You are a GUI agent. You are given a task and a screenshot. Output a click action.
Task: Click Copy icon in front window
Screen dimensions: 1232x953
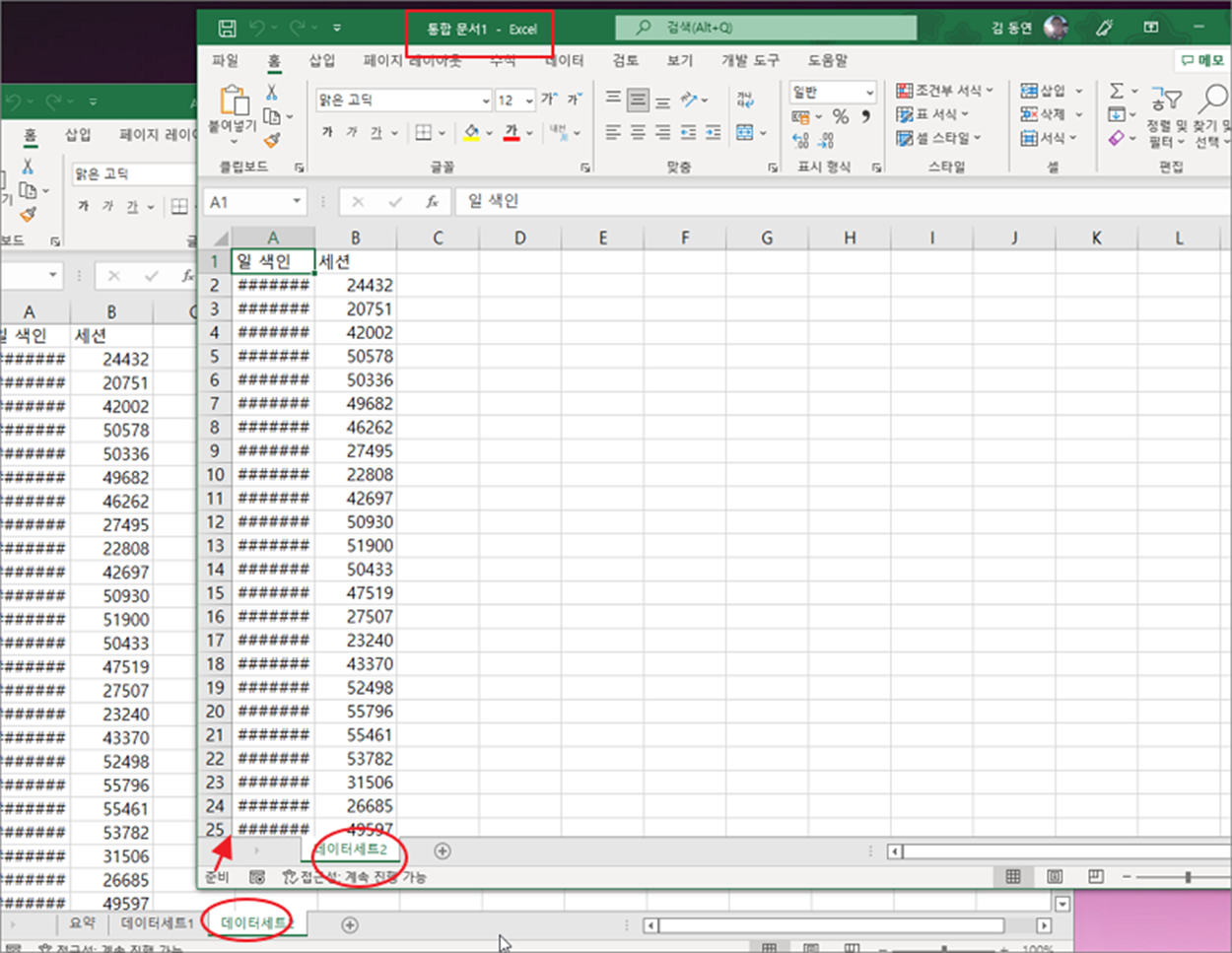272,116
